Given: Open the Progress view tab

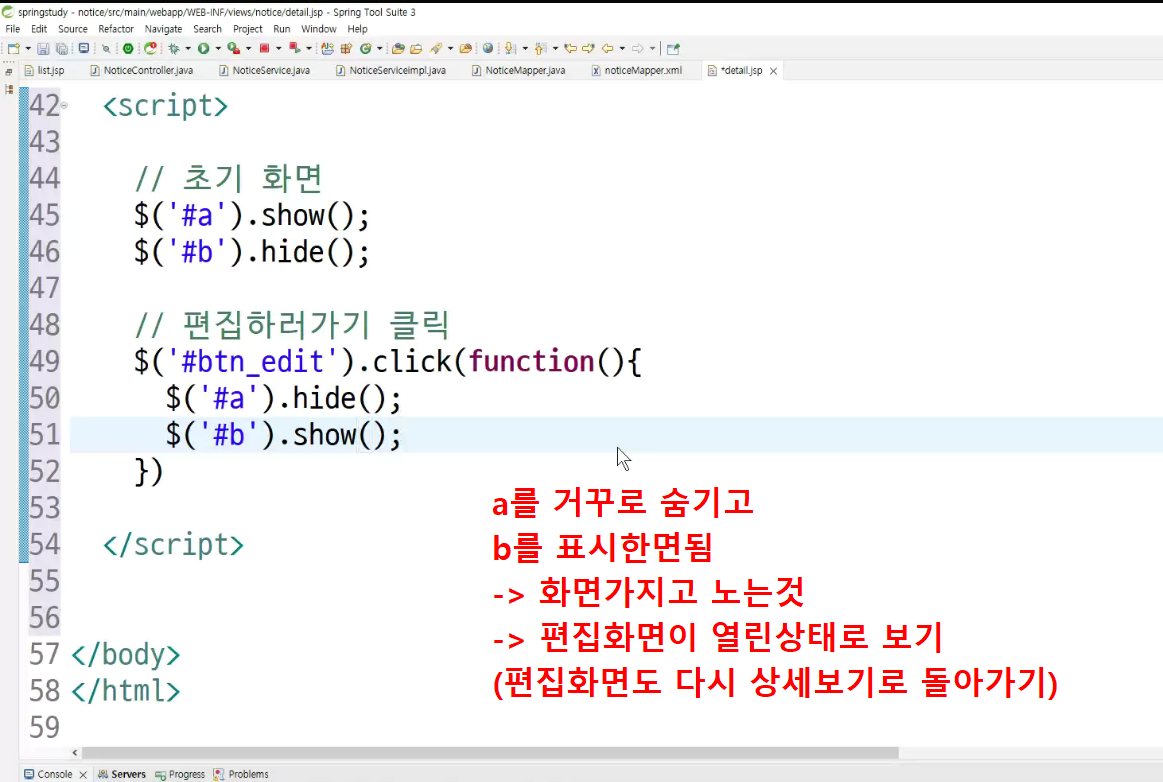Looking at the screenshot, I should [x=180, y=774].
